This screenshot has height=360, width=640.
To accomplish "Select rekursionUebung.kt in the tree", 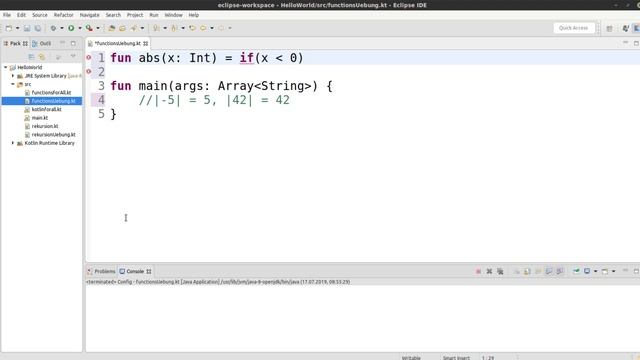I will click(x=53, y=135).
